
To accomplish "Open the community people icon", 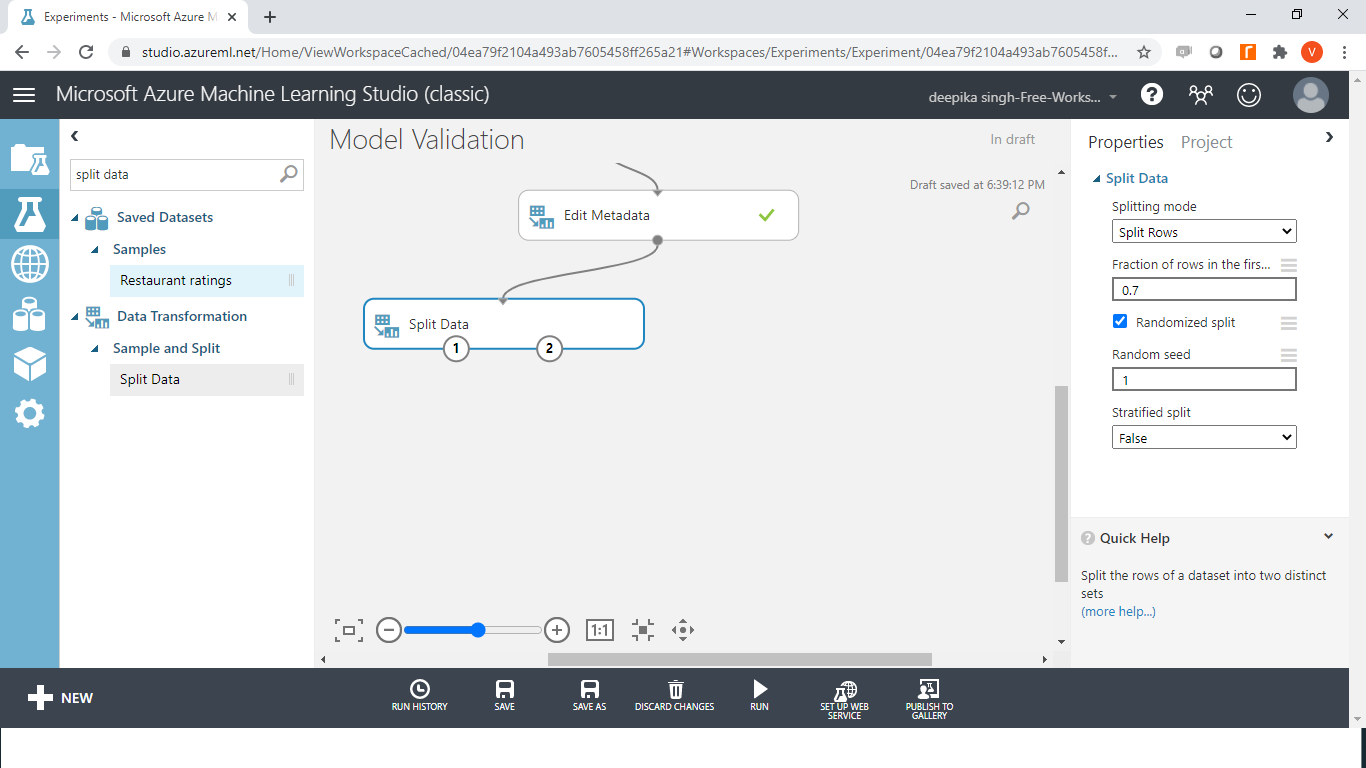I will pos(1200,94).
